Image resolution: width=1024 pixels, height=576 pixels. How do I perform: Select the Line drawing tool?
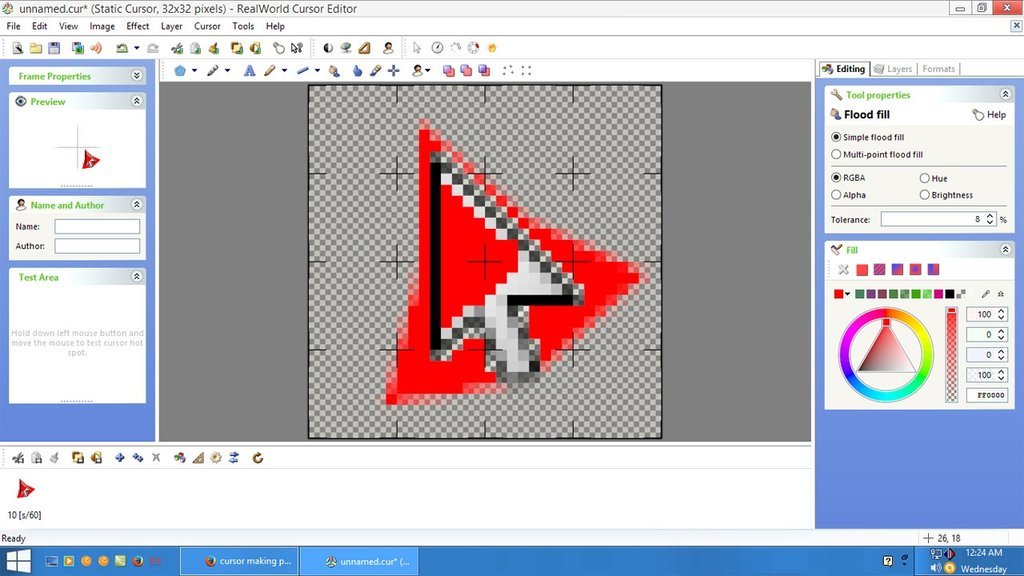coord(302,70)
